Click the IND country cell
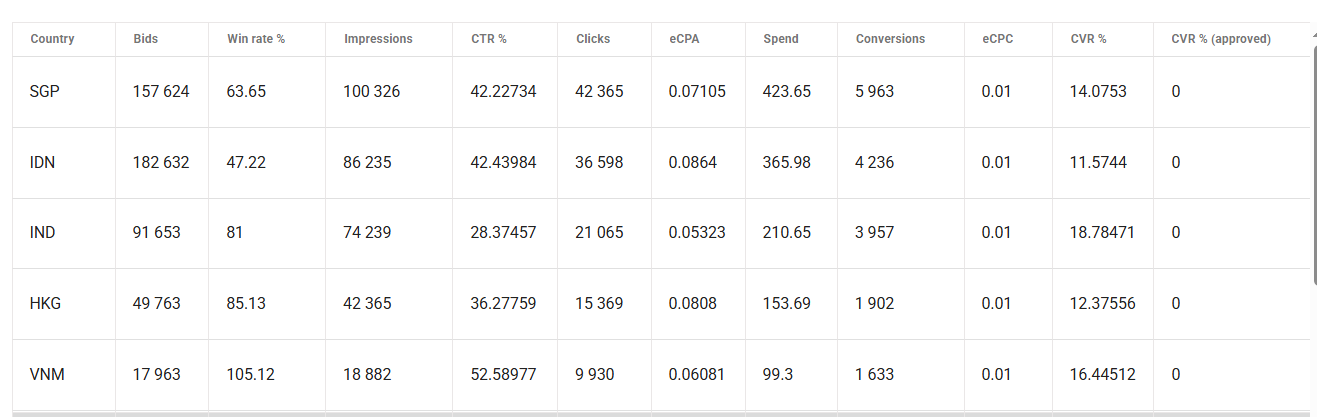1317x417 pixels. 42,233
